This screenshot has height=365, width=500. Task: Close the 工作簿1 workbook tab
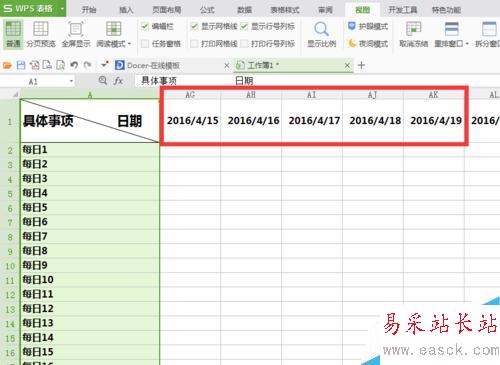click(347, 65)
